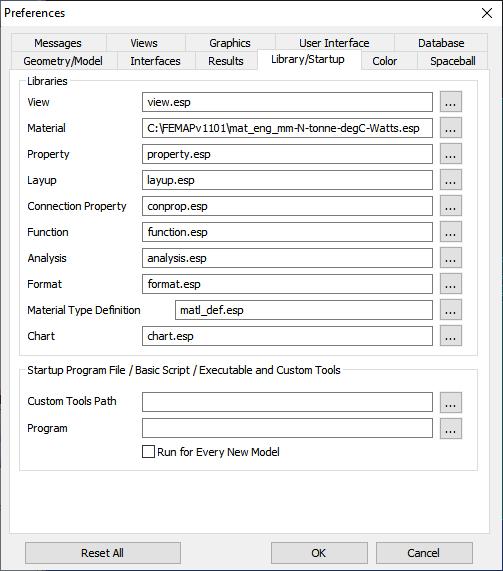This screenshot has width=503, height=571.
Task: Open the Interfaces tab
Action: click(x=156, y=61)
